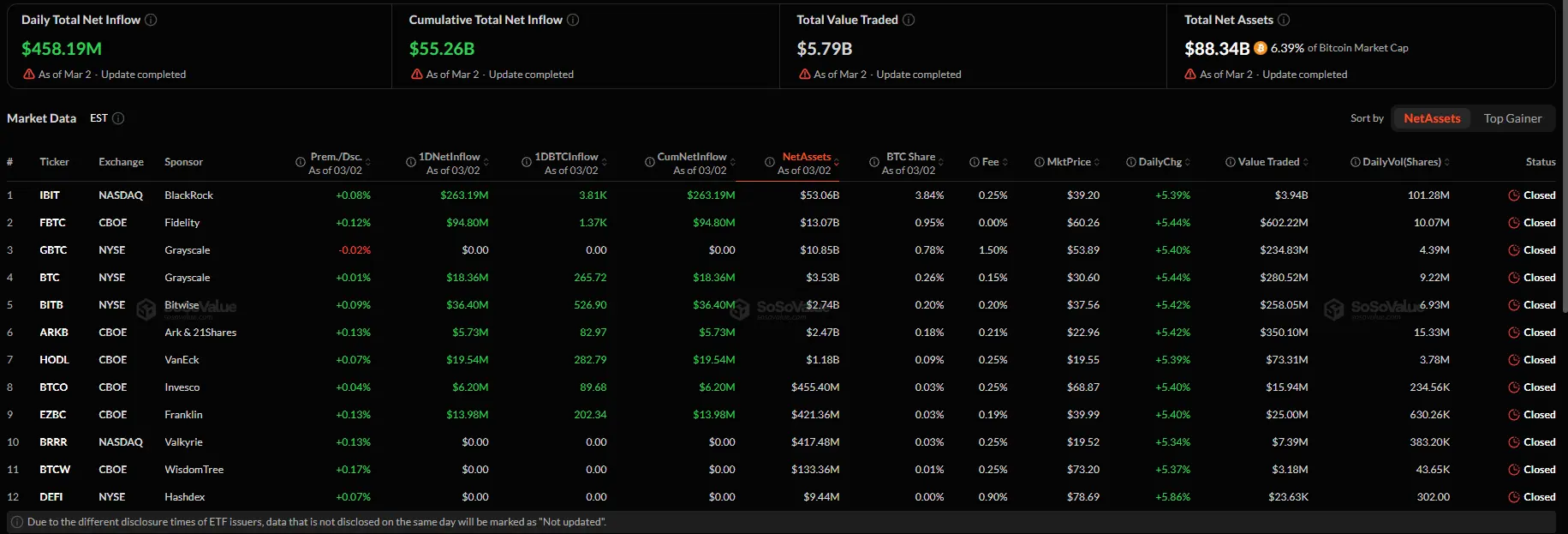Click the Value Traded sort arrows
This screenshot has height=534, width=1568.
(1306, 162)
